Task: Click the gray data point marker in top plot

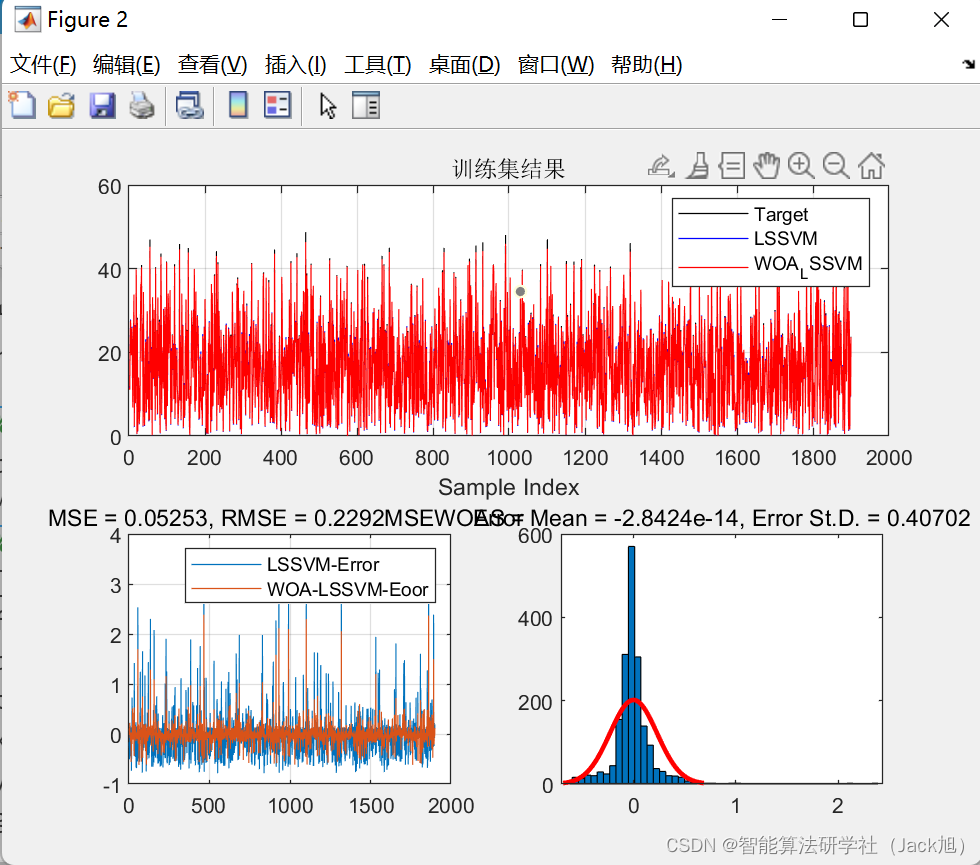Action: click(x=520, y=291)
